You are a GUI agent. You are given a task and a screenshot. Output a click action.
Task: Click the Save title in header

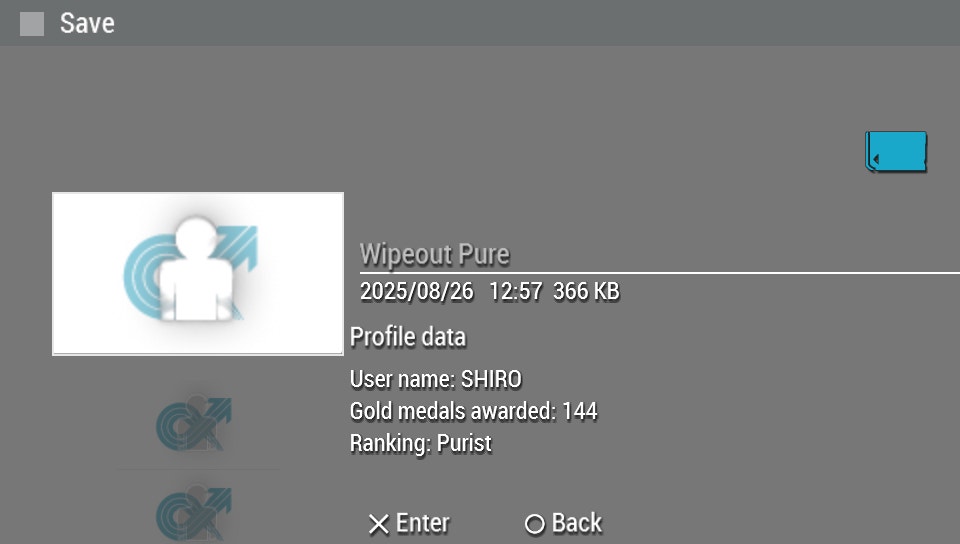click(x=87, y=24)
